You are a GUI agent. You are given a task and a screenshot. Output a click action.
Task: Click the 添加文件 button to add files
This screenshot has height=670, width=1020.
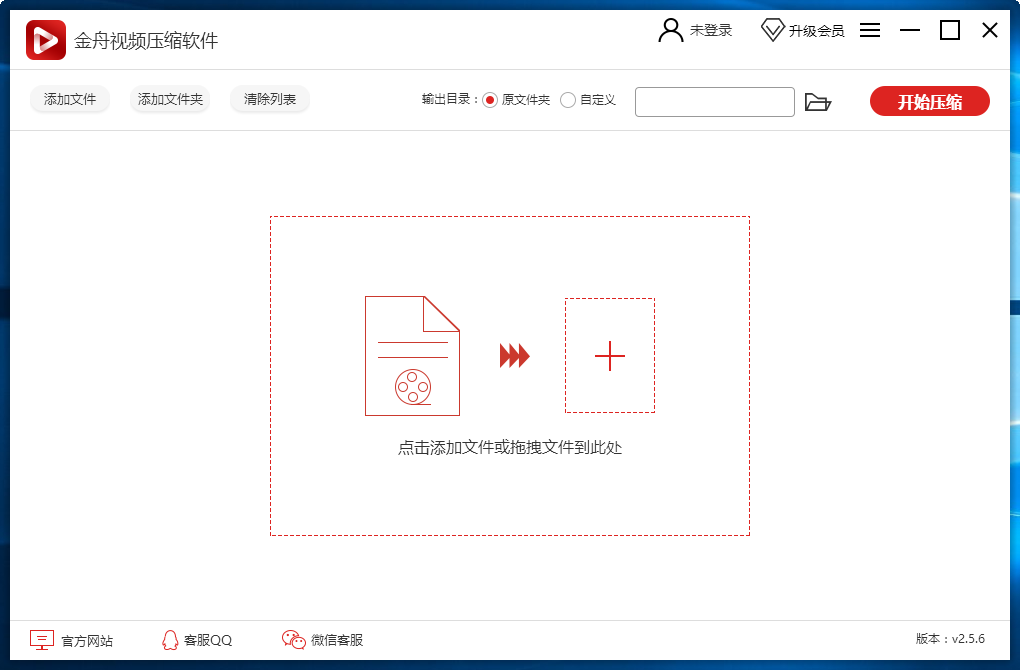(x=69, y=99)
